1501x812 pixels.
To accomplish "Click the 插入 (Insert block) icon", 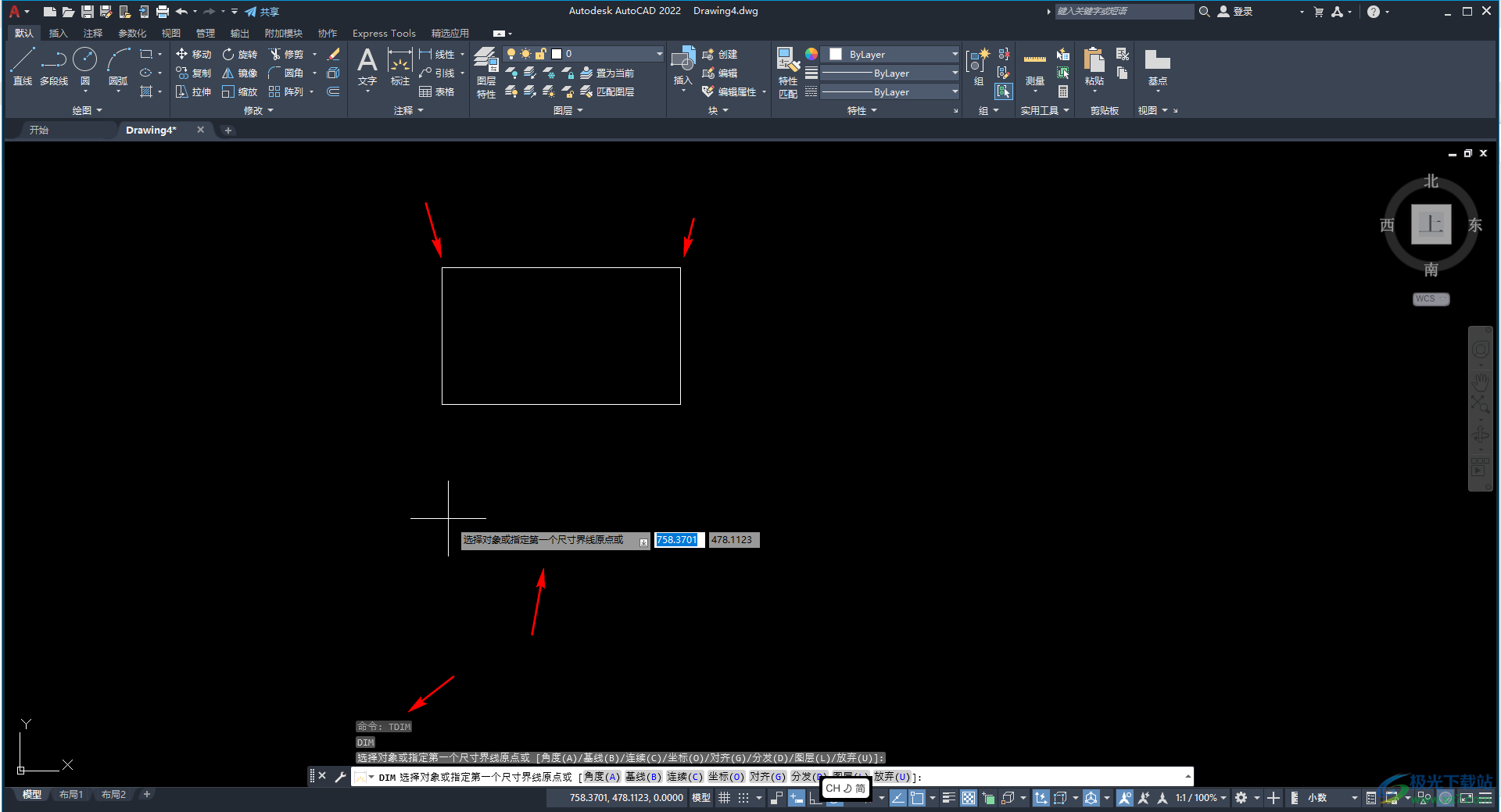I will (x=683, y=66).
